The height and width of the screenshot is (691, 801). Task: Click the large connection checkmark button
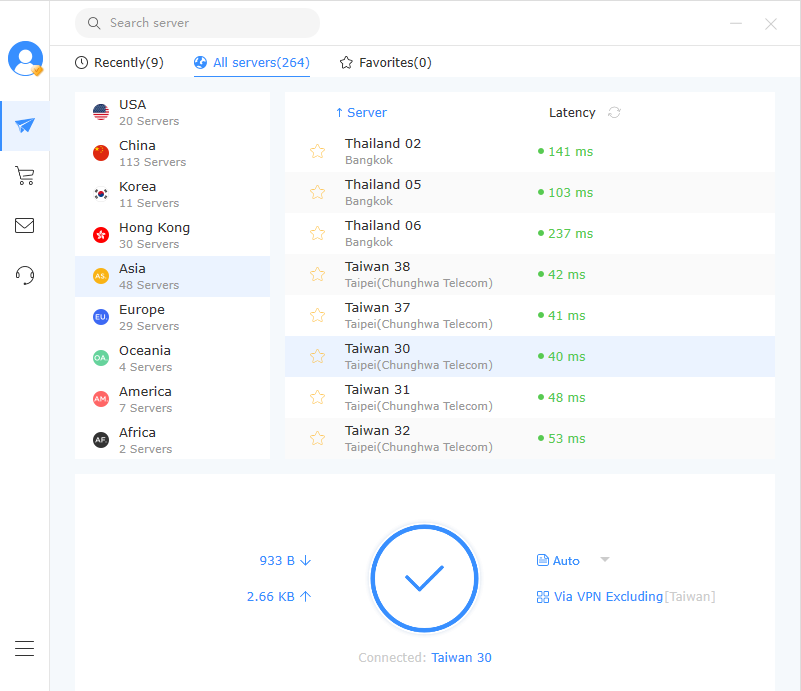pos(425,578)
